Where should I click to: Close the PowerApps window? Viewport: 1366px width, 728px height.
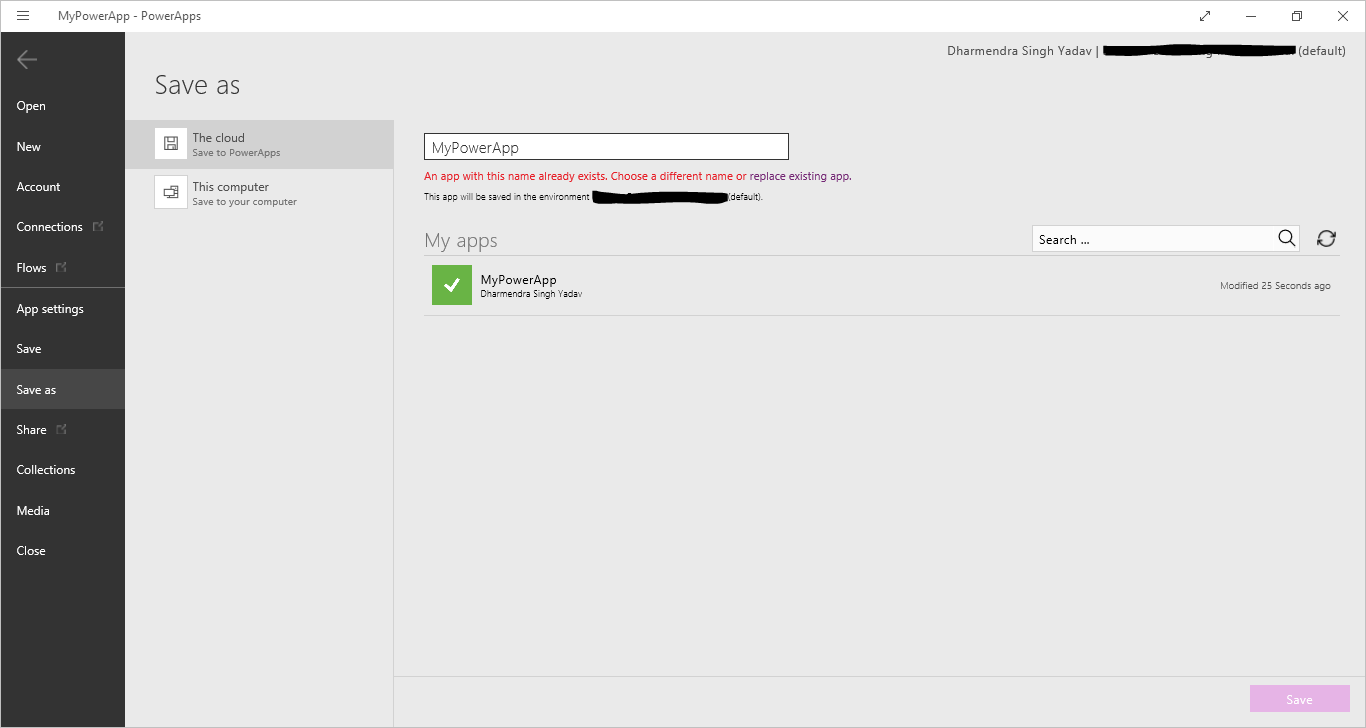(1343, 16)
